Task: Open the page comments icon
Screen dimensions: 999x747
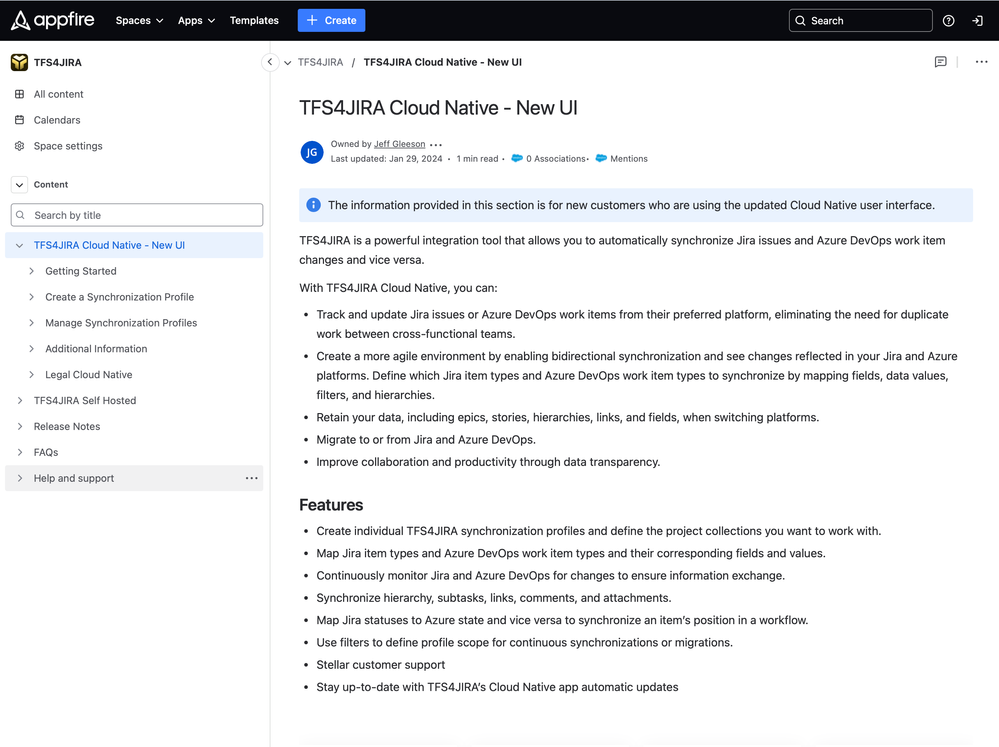Action: coord(940,62)
